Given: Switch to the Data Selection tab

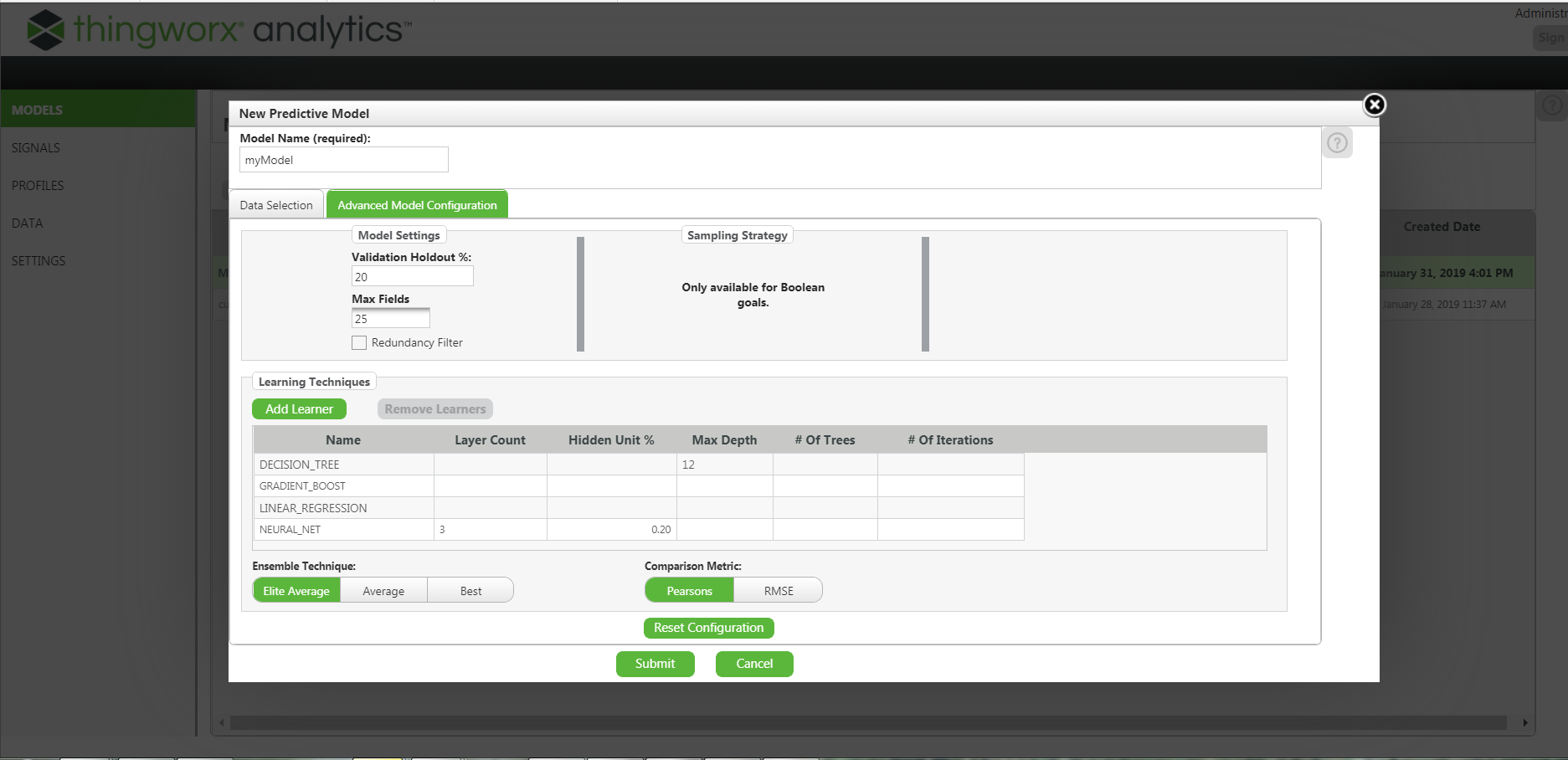Looking at the screenshot, I should 275,204.
